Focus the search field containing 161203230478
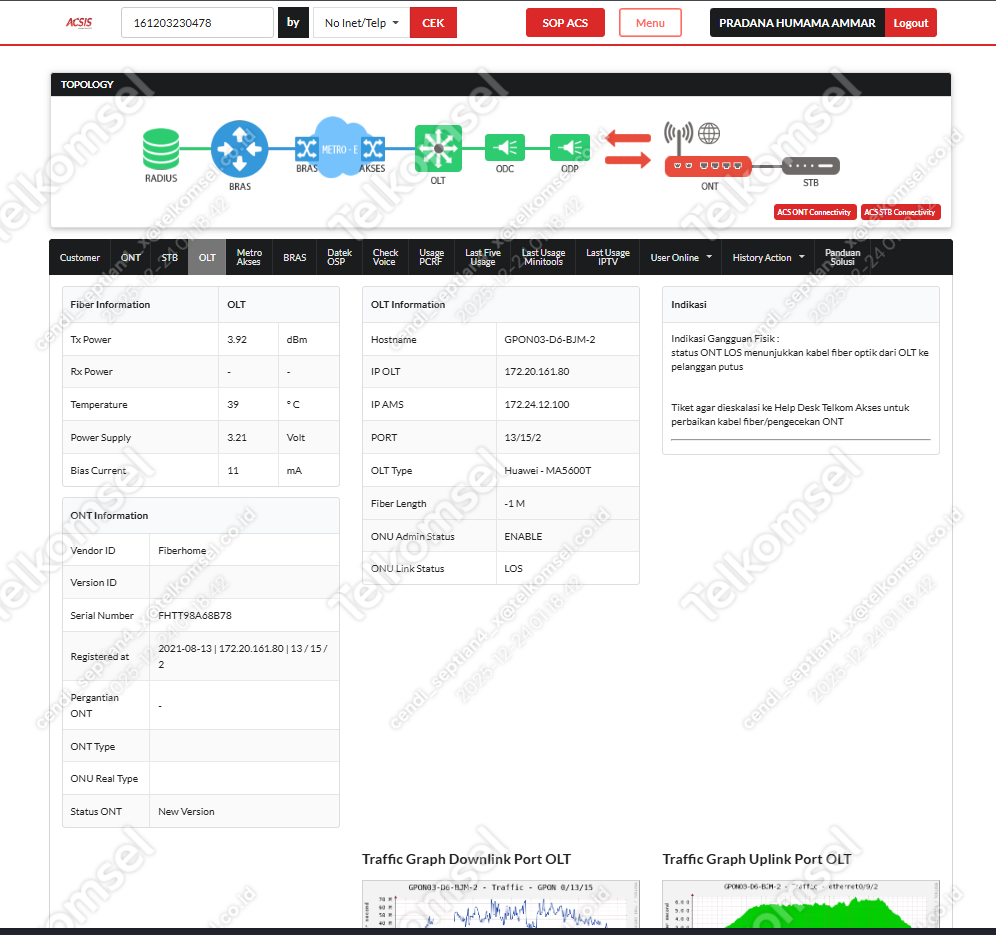 (198, 23)
